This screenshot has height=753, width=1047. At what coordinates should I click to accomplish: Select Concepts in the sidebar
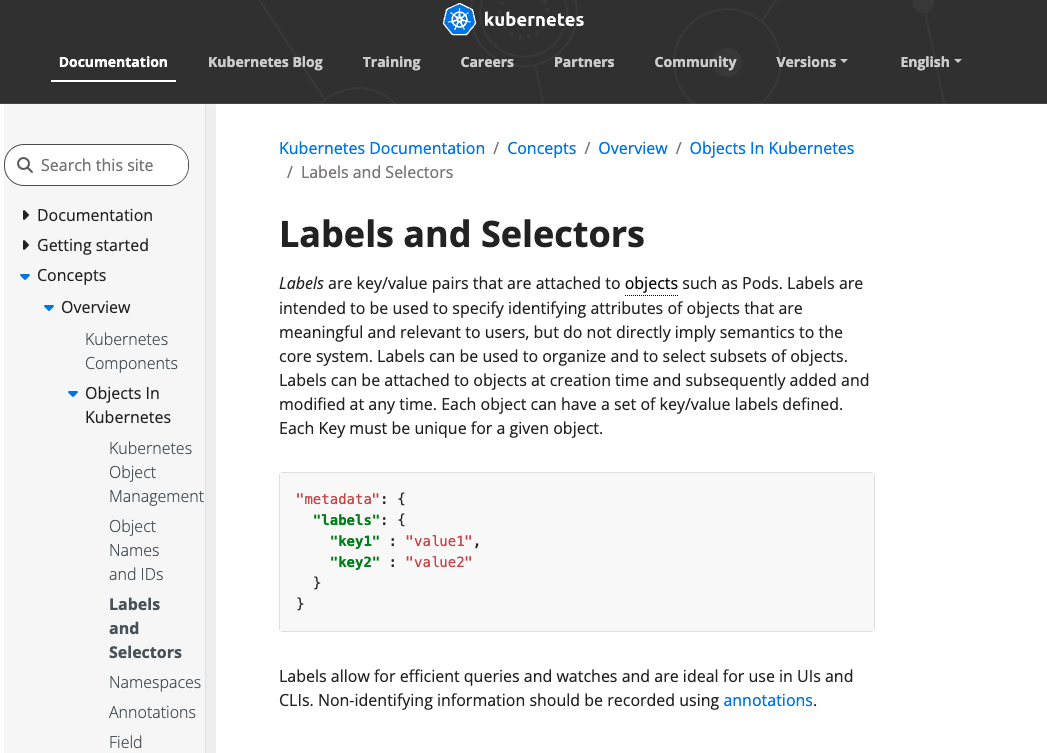click(71, 275)
